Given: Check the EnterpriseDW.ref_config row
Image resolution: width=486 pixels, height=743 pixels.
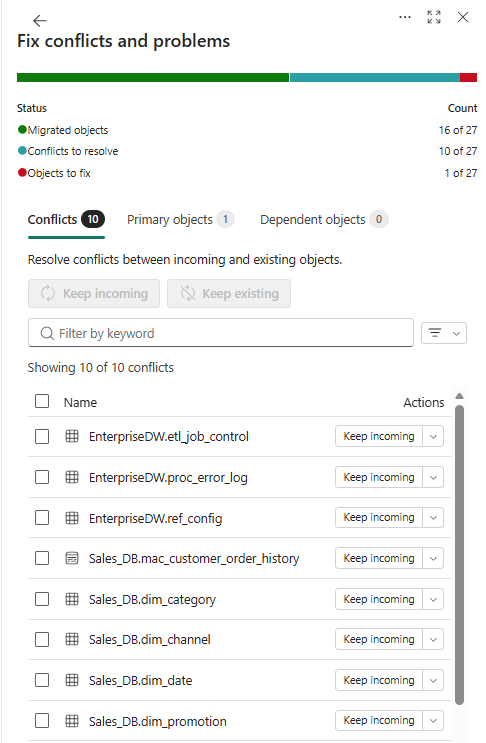Looking at the screenshot, I should (x=42, y=518).
